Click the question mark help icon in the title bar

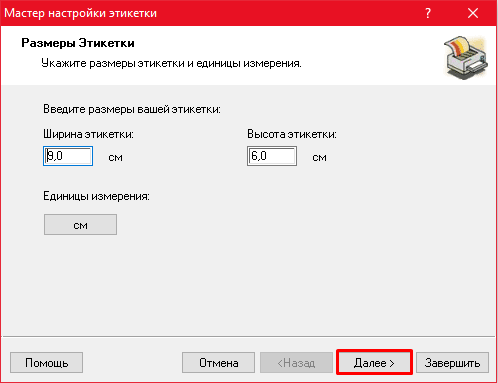(428, 13)
